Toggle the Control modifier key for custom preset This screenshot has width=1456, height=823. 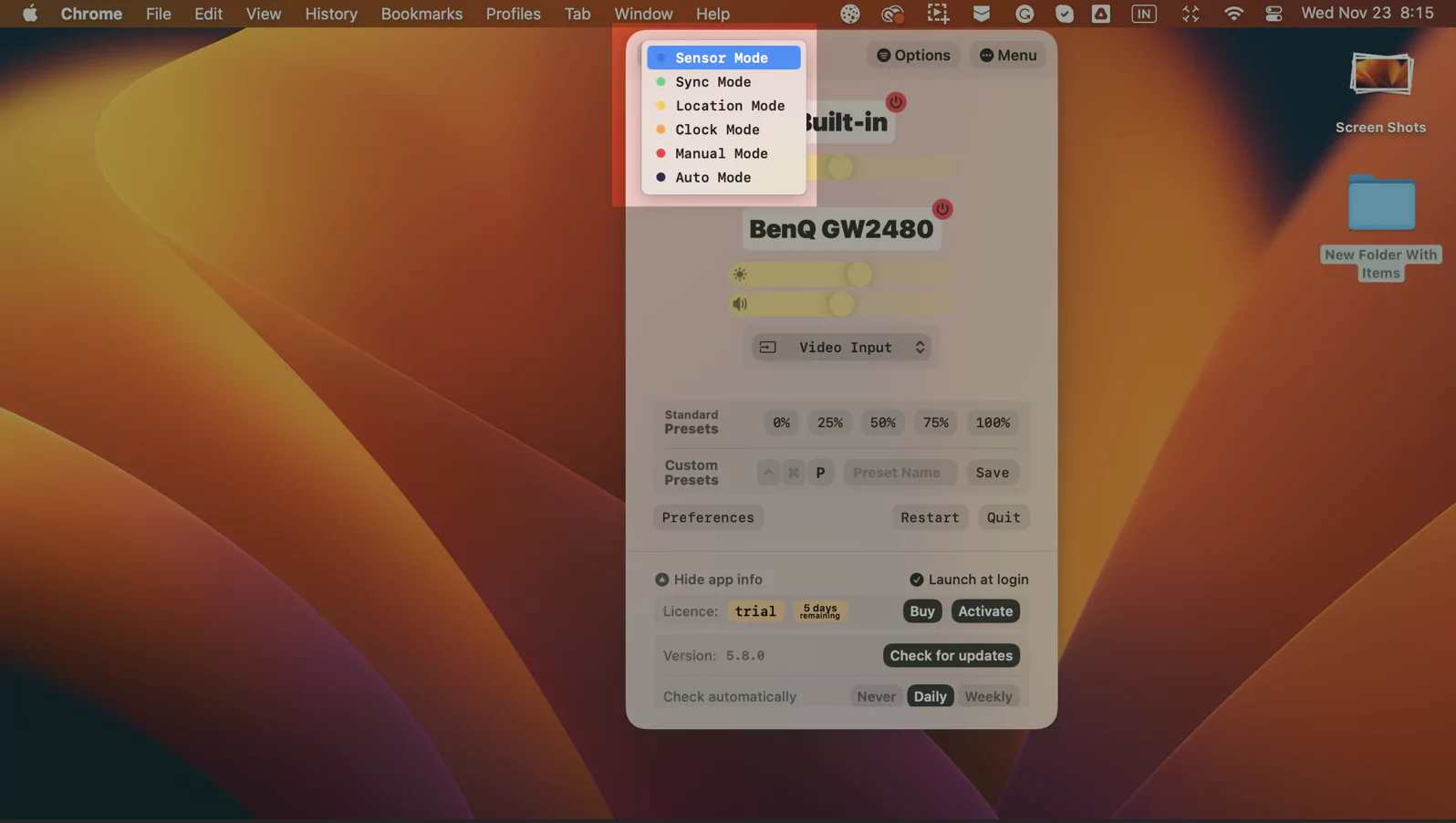tap(768, 473)
